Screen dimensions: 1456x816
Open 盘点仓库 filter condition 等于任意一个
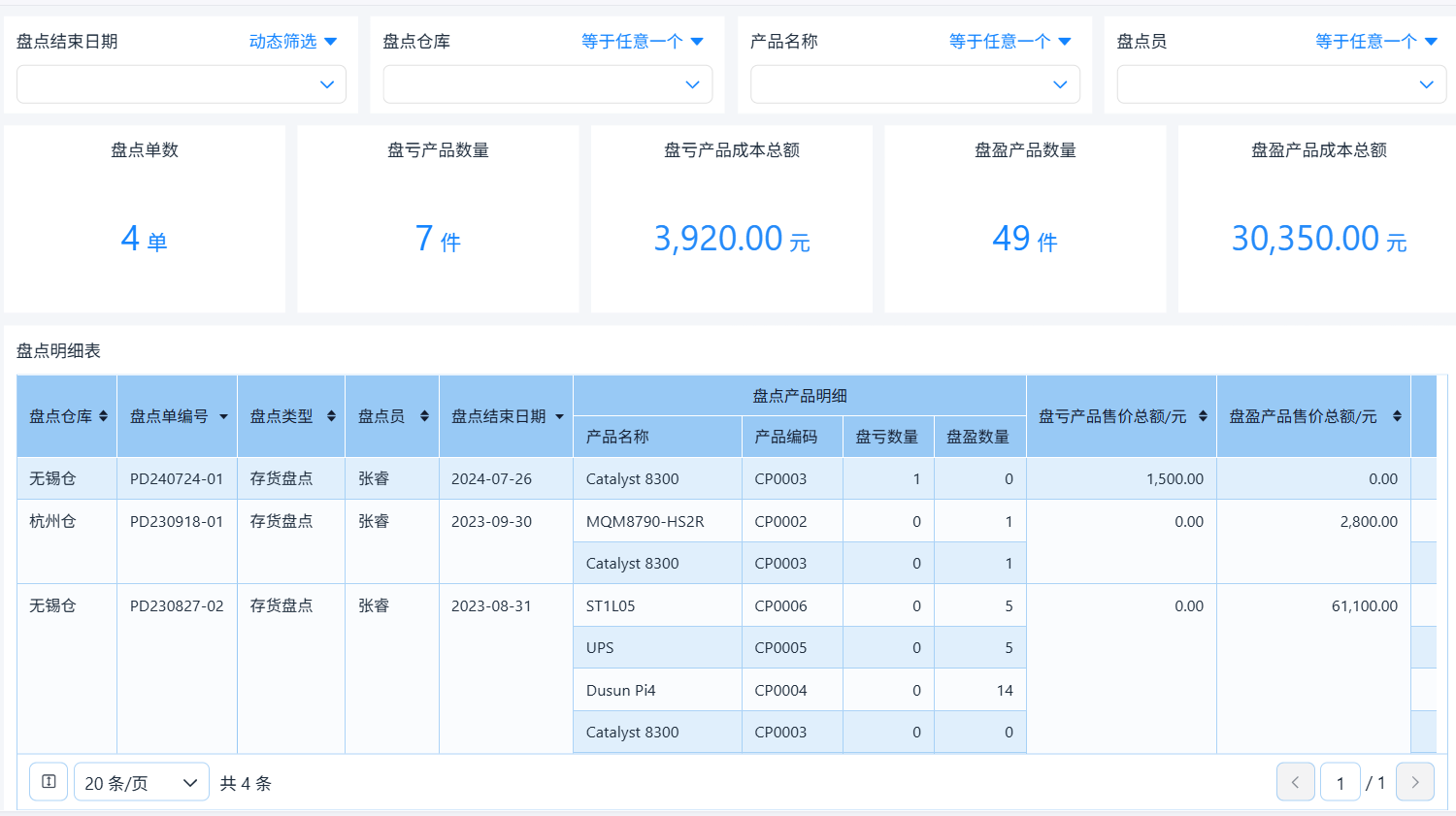642,42
